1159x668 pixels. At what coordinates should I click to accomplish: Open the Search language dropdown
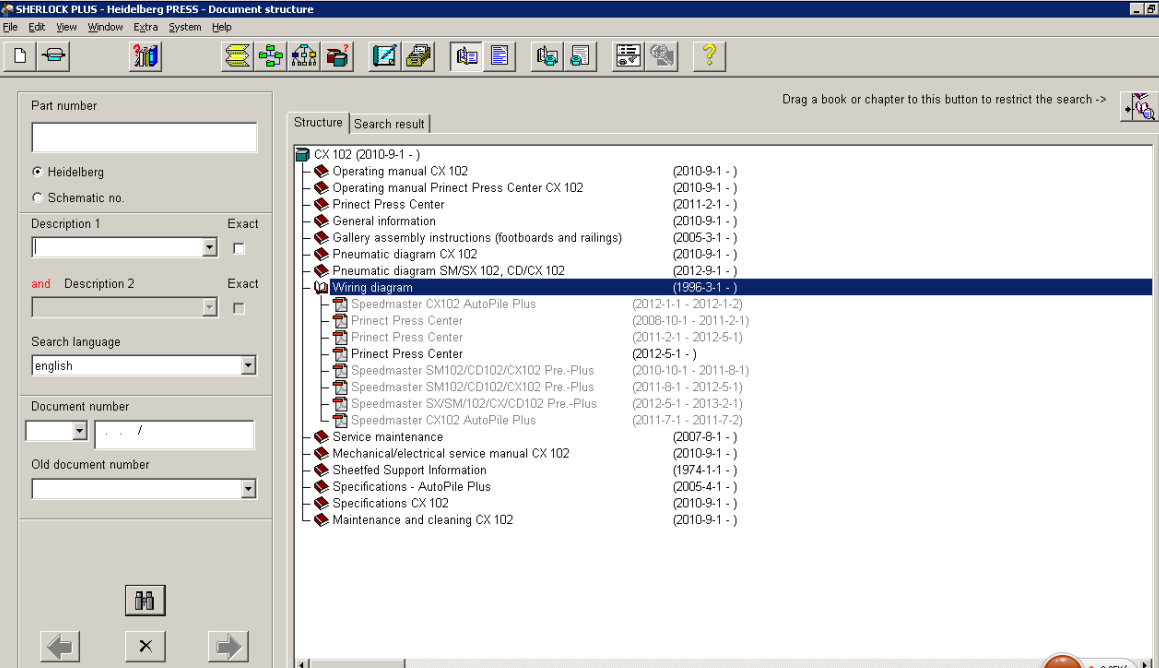pos(248,365)
